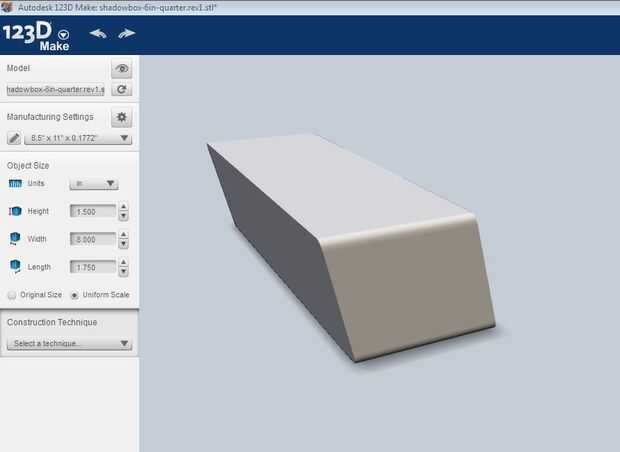Reload the model with the refresh icon
Image resolution: width=620 pixels, height=452 pixels.
pos(121,89)
